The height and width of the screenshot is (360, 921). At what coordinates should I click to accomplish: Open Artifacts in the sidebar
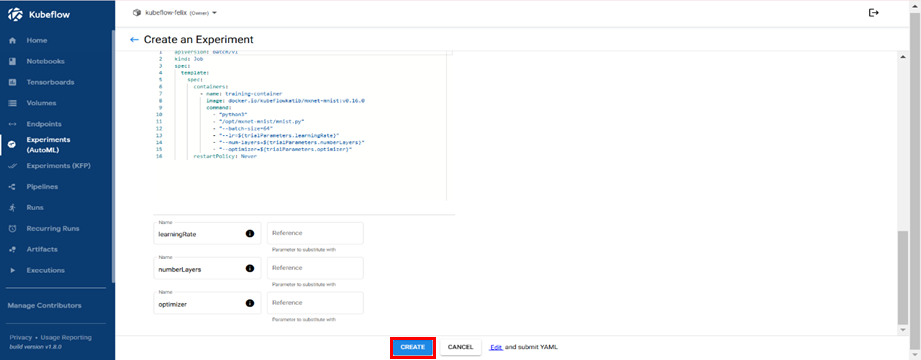42,250
